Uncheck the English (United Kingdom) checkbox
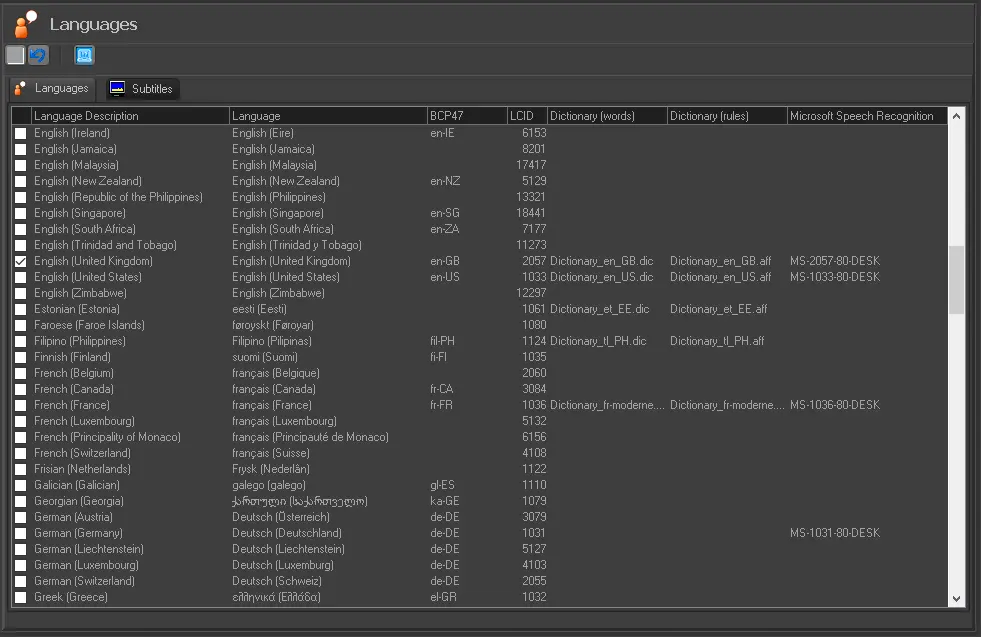Viewport: 981px width, 637px height. (20, 261)
